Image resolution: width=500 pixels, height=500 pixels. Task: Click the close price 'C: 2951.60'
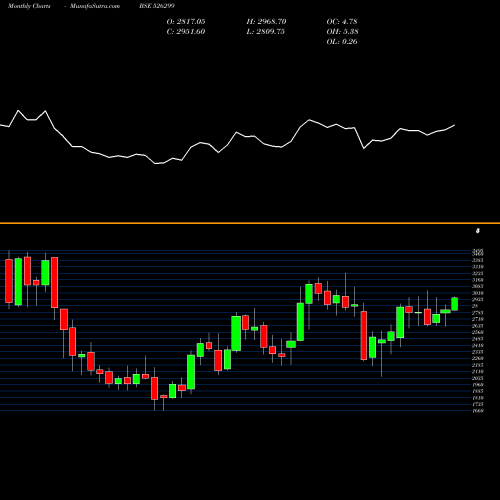[x=186, y=32]
